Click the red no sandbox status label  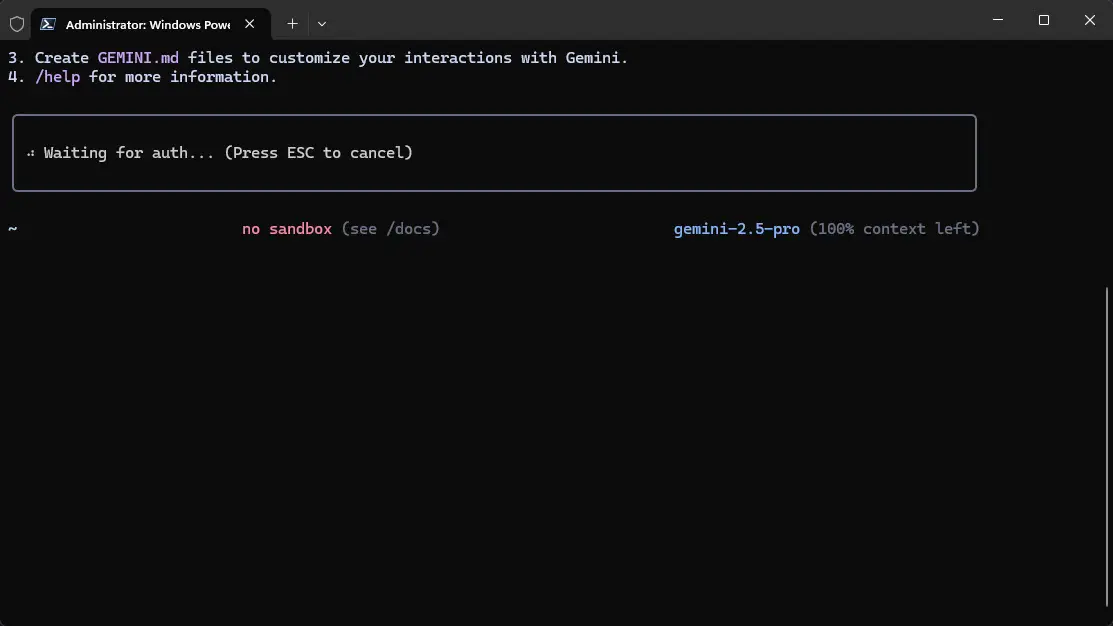(287, 229)
